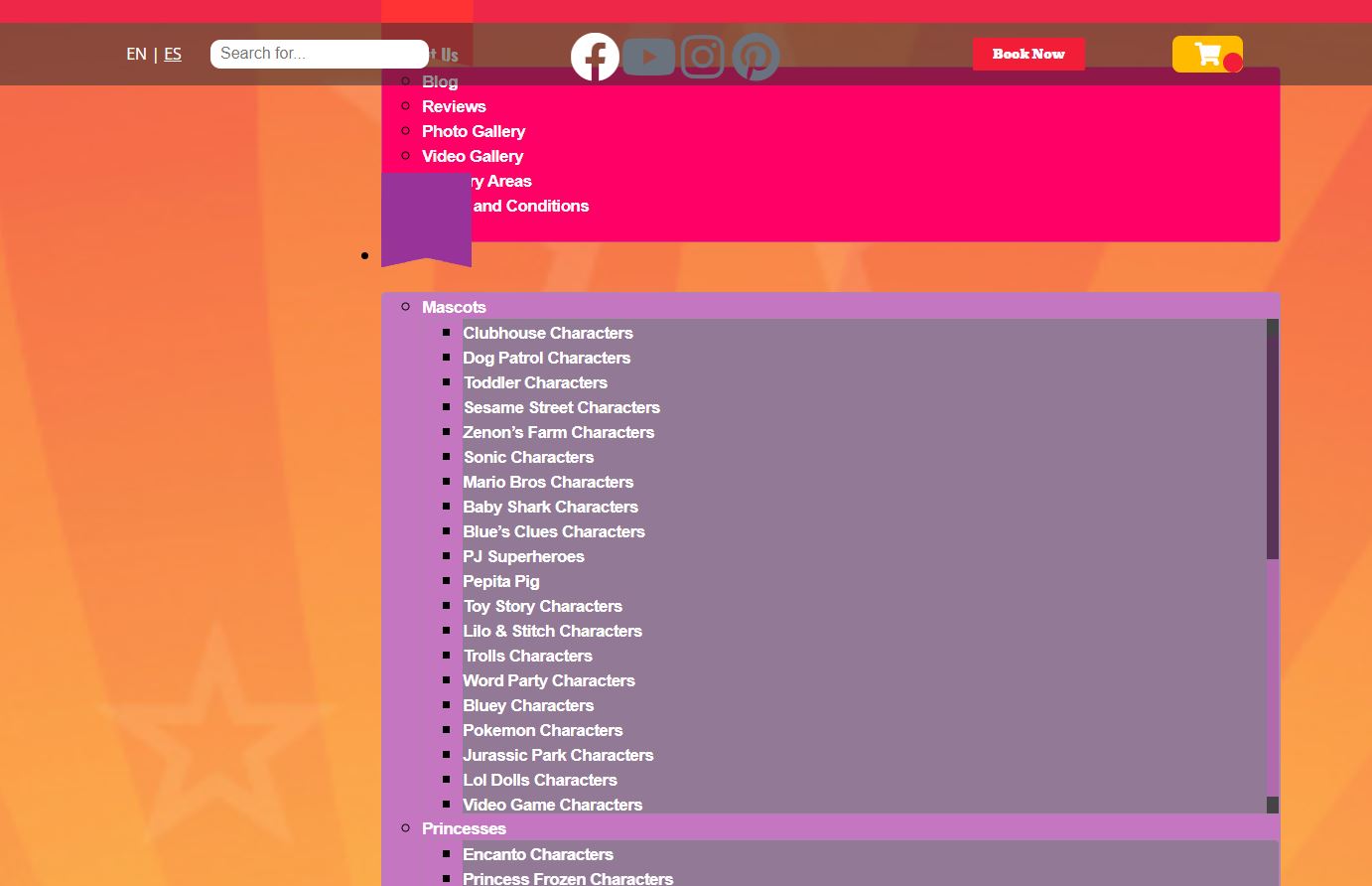Screen dimensions: 1372x886
Task: Open the Instagram social icon
Action: 703,57
